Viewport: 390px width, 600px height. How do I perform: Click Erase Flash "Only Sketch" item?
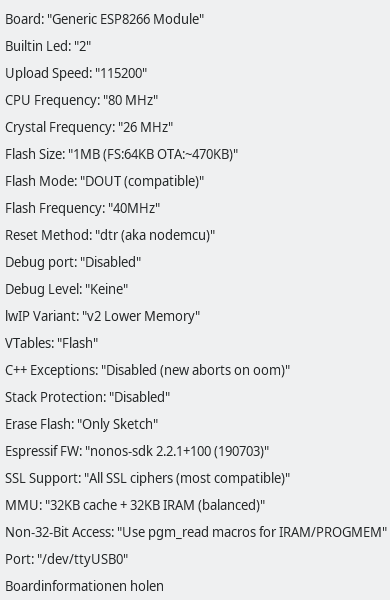(195, 424)
